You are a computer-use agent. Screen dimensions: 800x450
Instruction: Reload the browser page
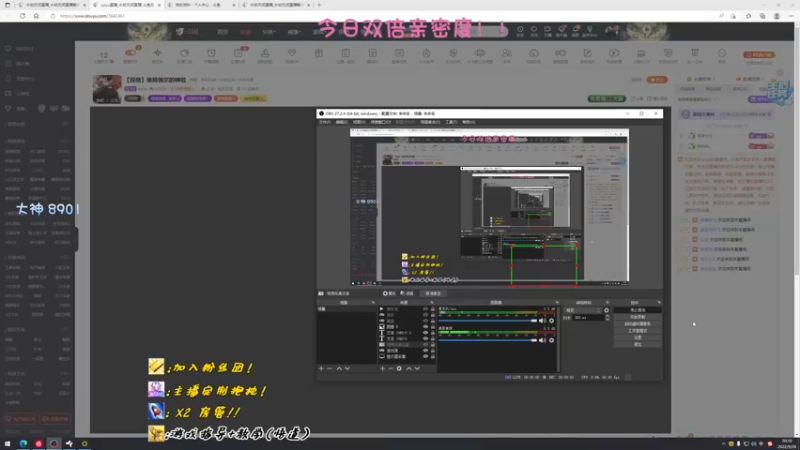pos(22,16)
